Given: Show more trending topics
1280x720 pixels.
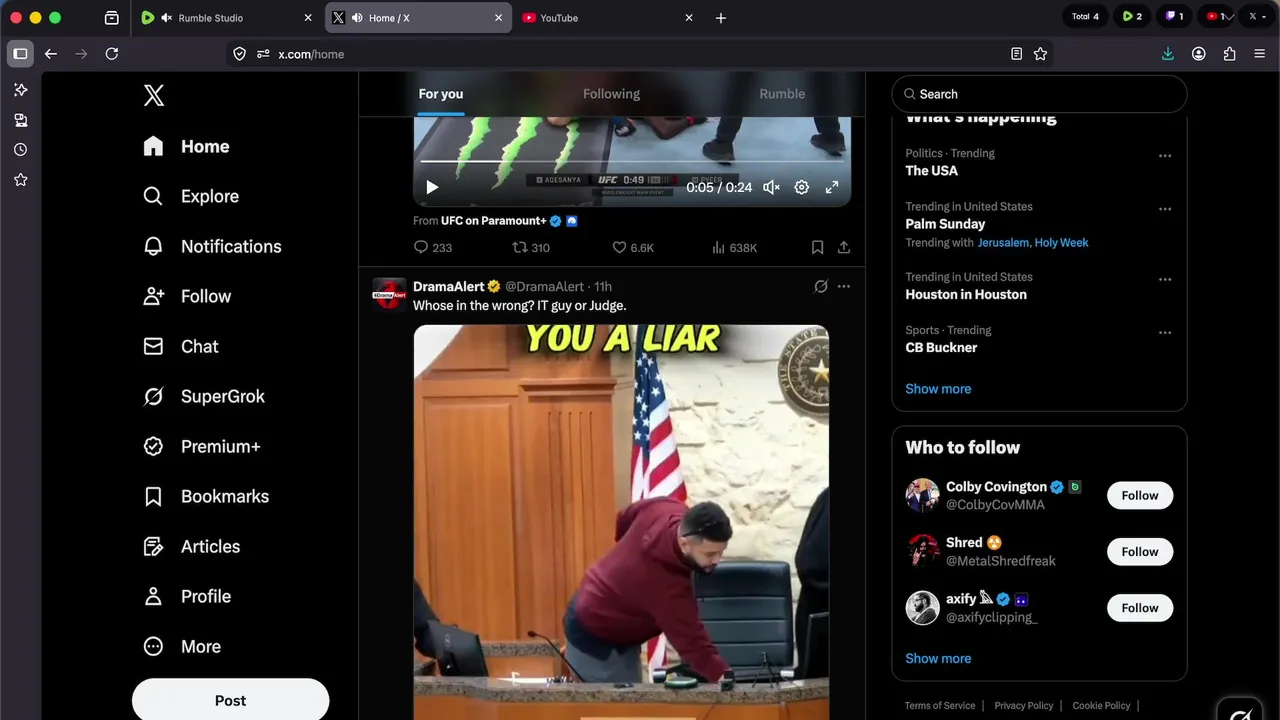Looking at the screenshot, I should (938, 389).
